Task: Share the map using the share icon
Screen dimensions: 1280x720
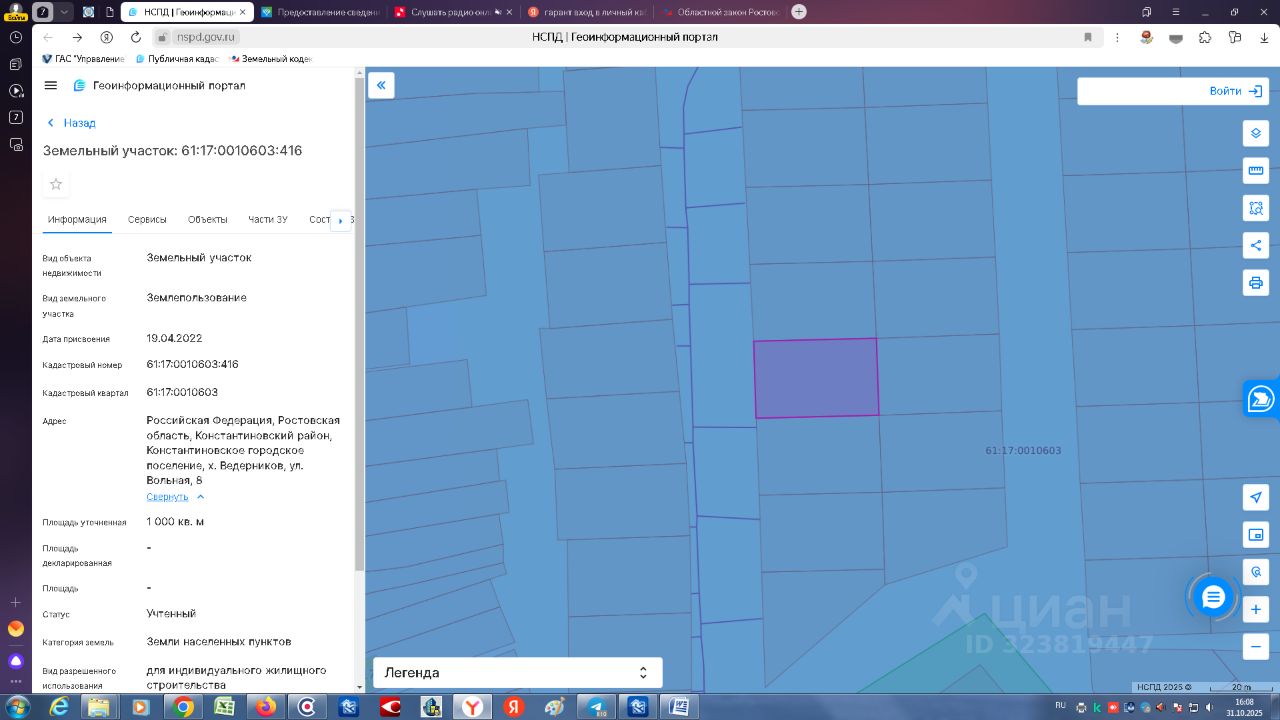Action: [1256, 245]
